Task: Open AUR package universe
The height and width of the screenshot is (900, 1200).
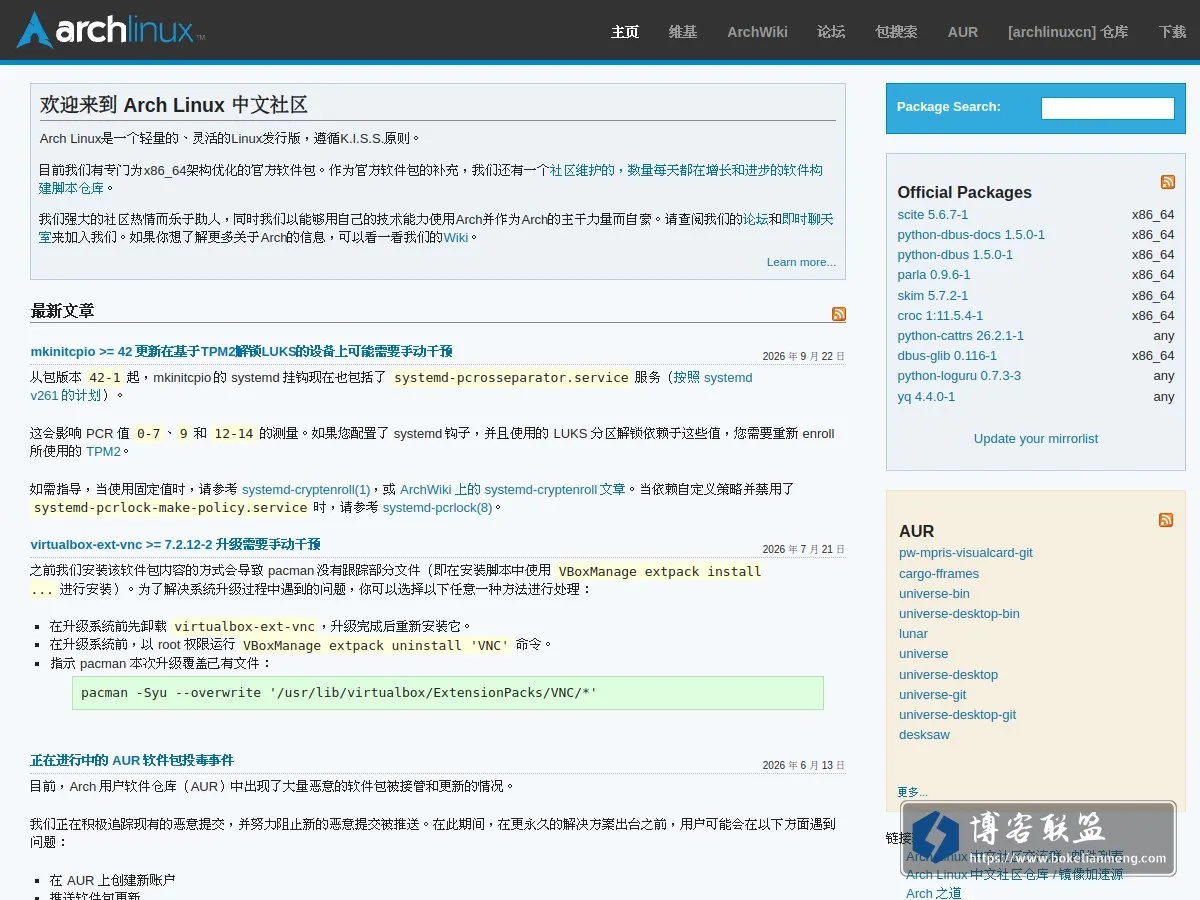Action: click(x=923, y=654)
